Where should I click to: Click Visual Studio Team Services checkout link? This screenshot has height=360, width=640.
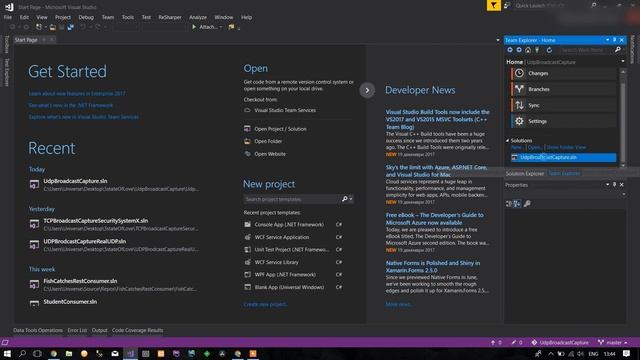pyautogui.click(x=285, y=110)
